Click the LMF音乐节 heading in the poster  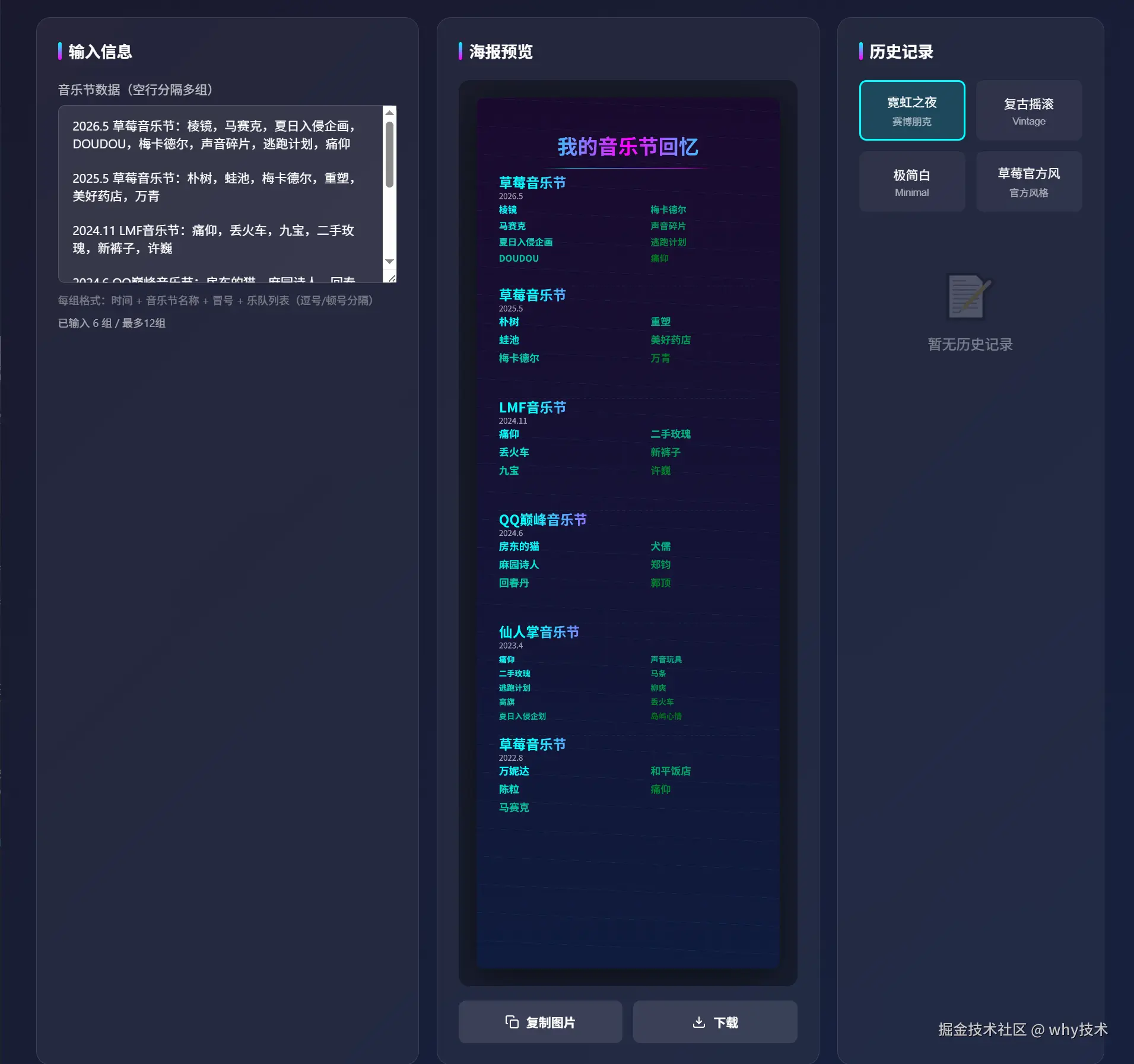pos(532,407)
